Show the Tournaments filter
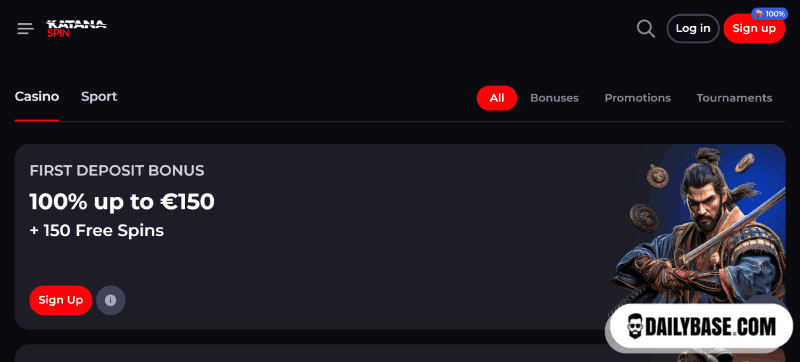 point(734,98)
